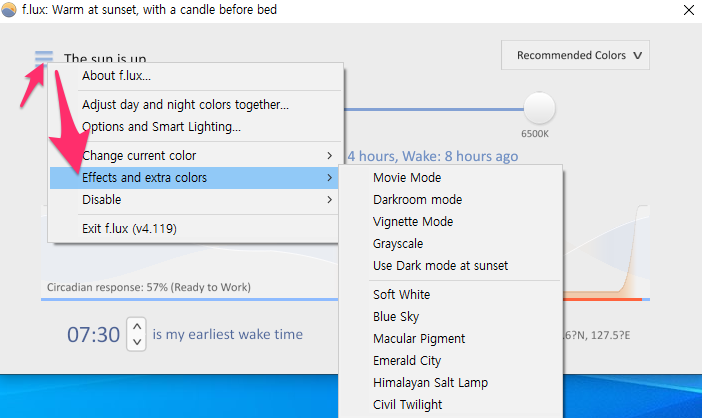Enable Movie Mode
Image resolution: width=702 pixels, height=418 pixels.
pyautogui.click(x=450, y=178)
